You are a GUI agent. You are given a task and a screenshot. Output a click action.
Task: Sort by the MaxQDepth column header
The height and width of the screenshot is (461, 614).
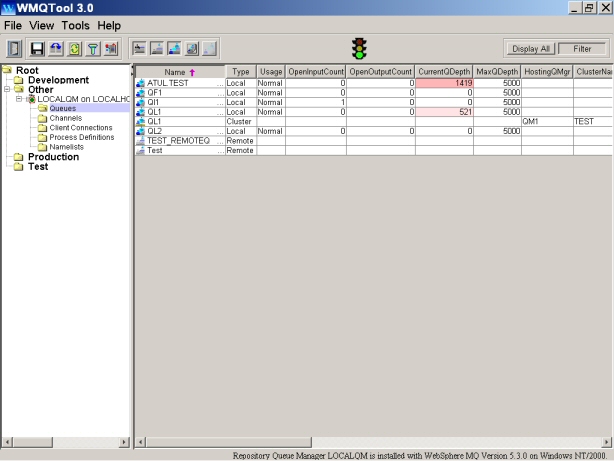(x=497, y=72)
